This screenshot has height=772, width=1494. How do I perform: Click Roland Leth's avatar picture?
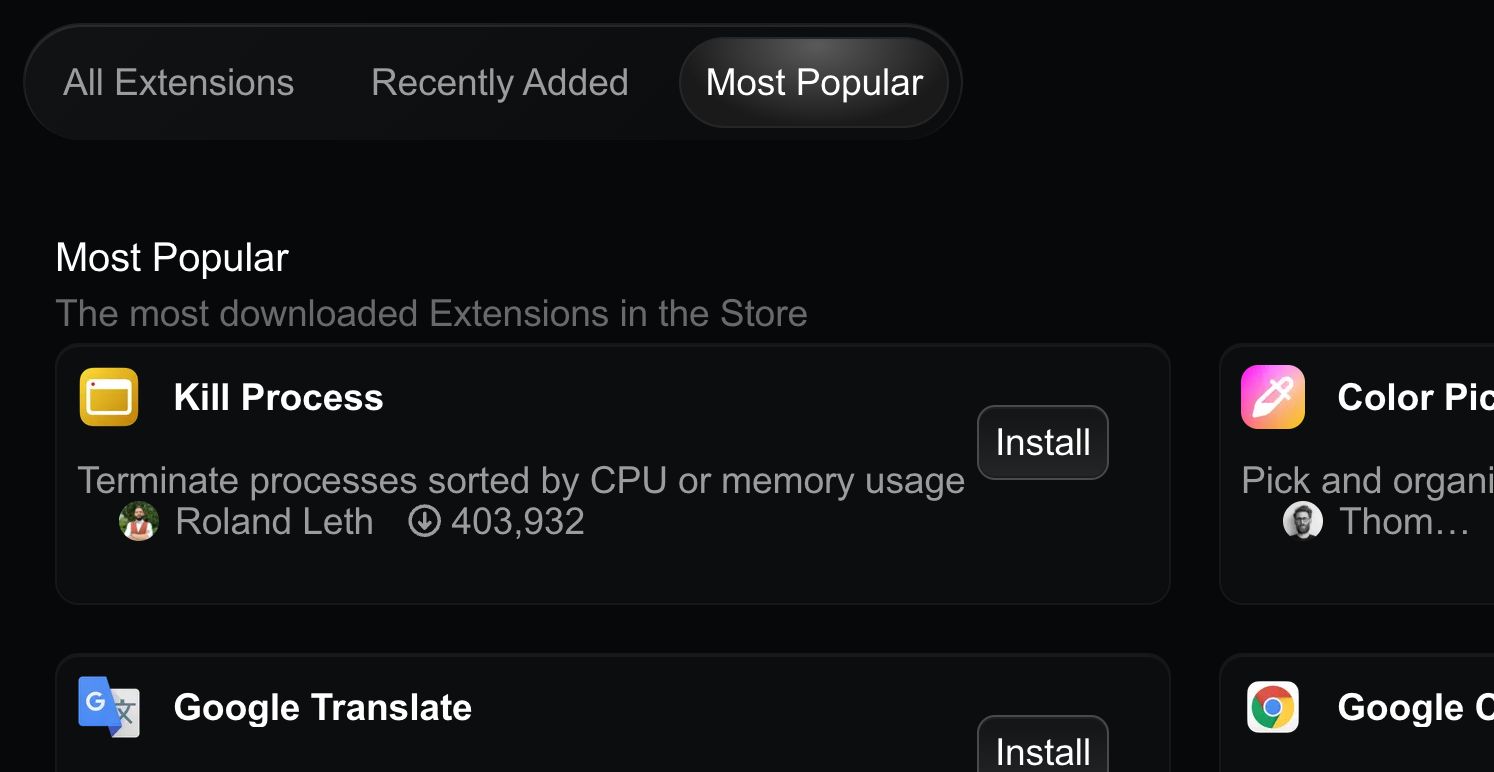point(139,522)
